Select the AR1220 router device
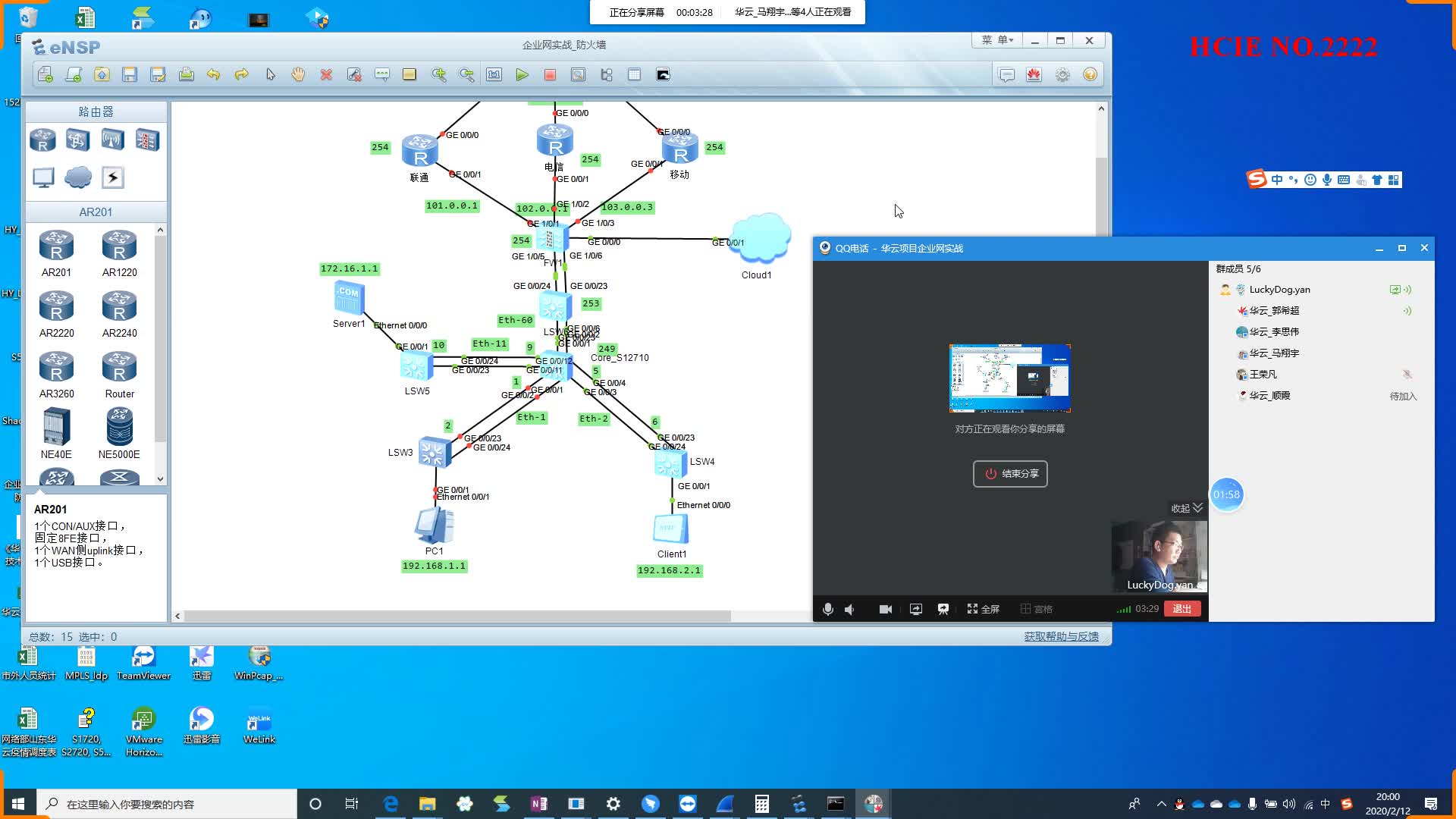The width and height of the screenshot is (1456, 819). click(119, 253)
